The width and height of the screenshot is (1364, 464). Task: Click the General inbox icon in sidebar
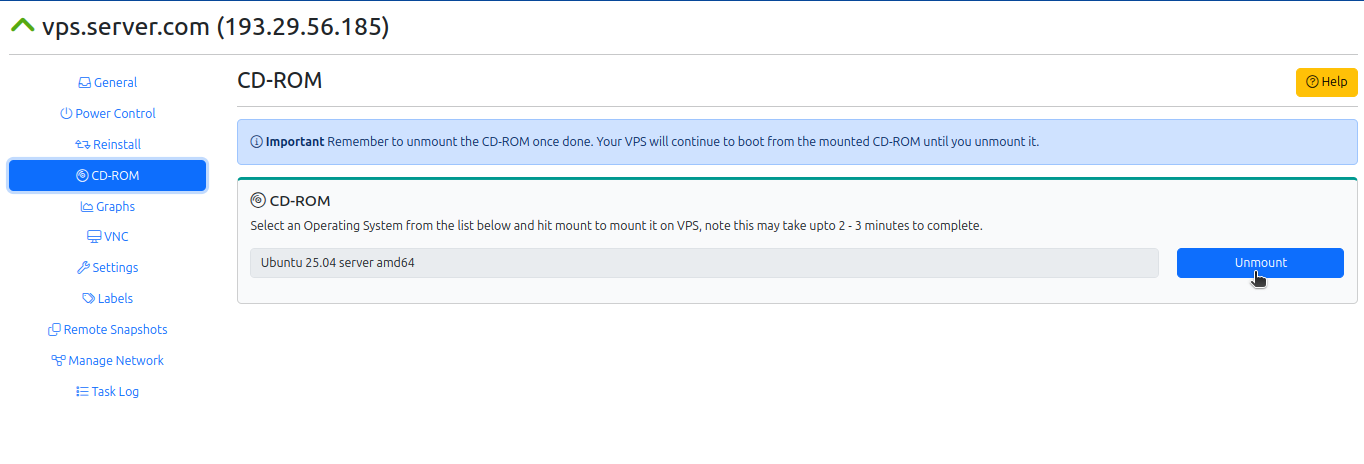[x=85, y=83]
